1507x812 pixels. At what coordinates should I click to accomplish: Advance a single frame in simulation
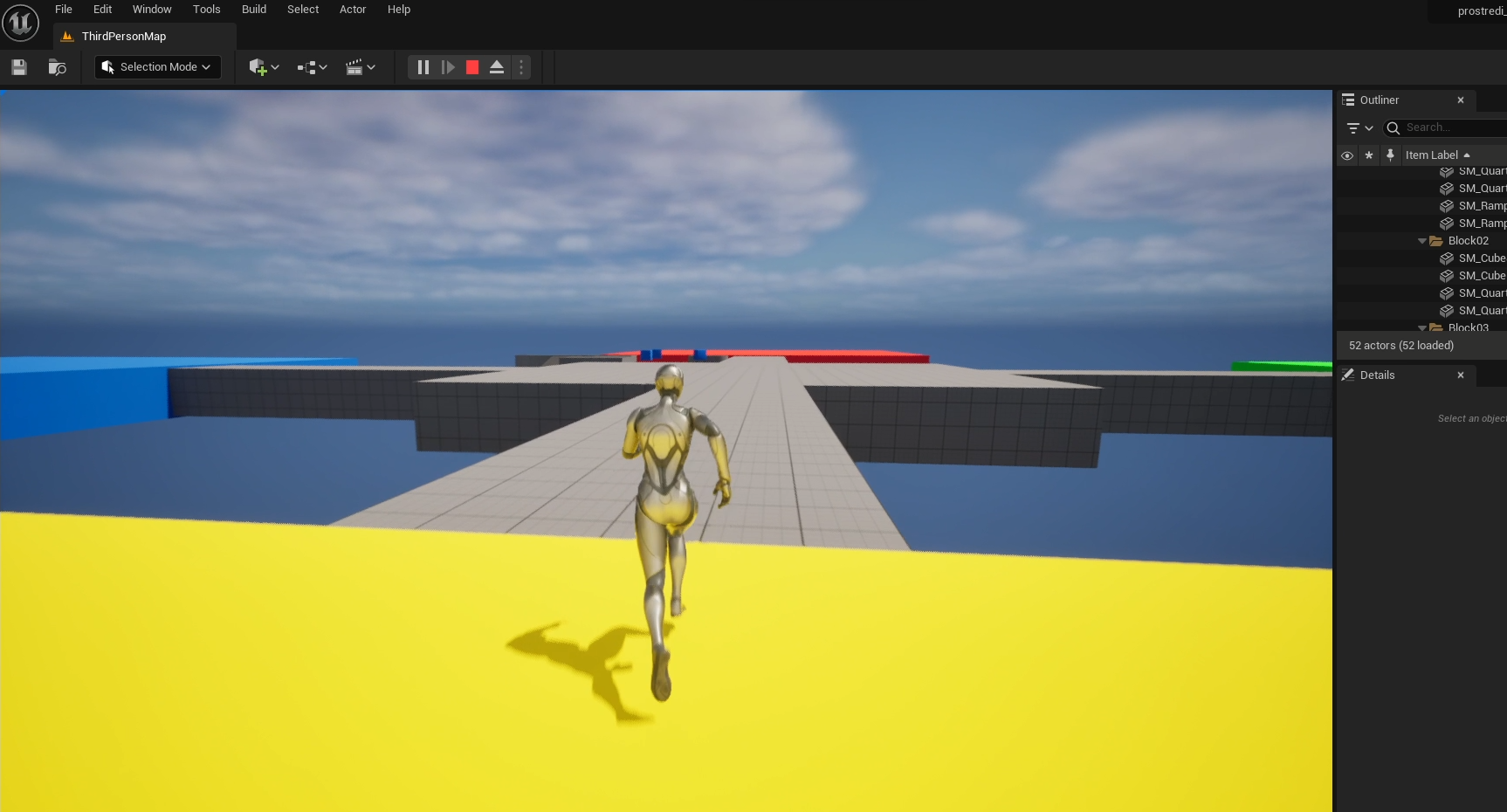coord(448,67)
